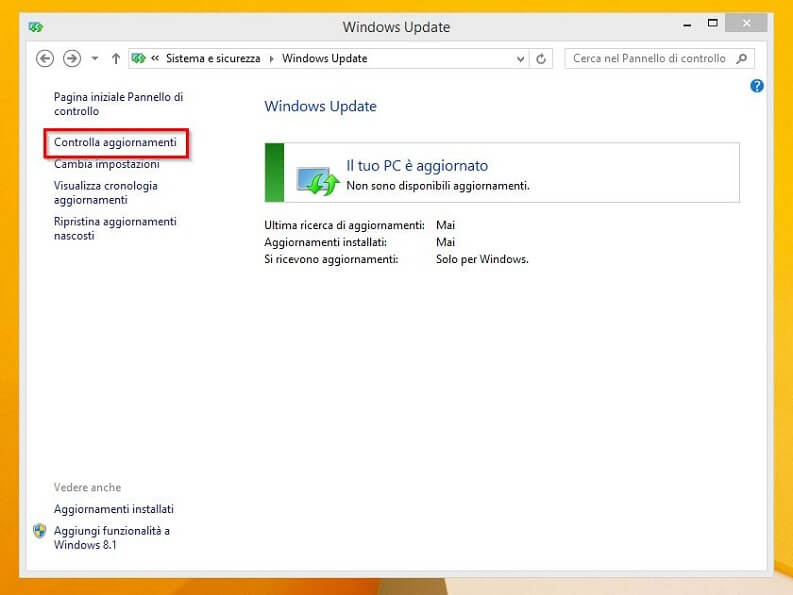This screenshot has width=793, height=595.
Task: Close the Windows Update window
Action: pos(746,23)
